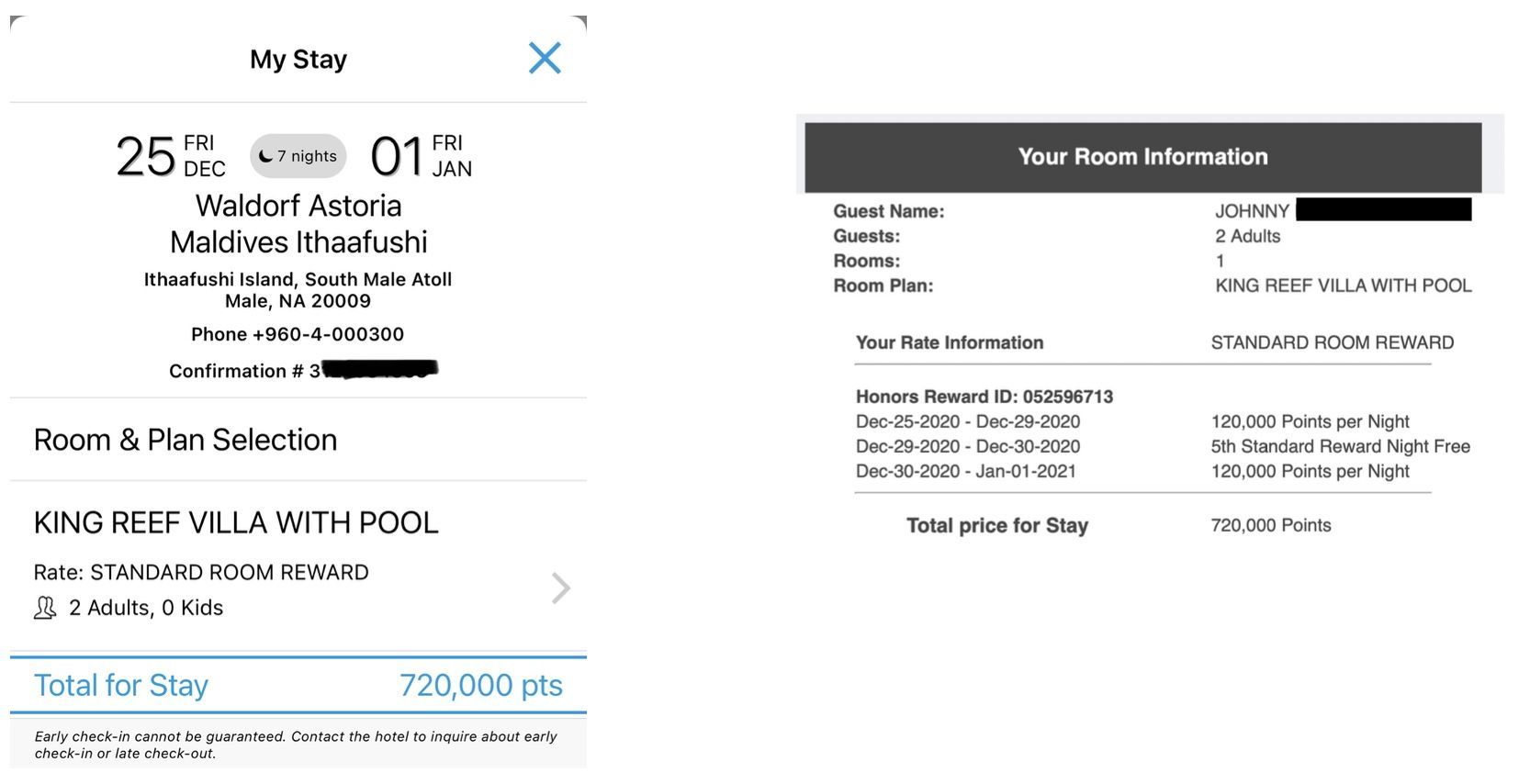Image resolution: width=1519 pixels, height=784 pixels.
Task: Tap the Total for Stay points row
Action: coord(298,685)
